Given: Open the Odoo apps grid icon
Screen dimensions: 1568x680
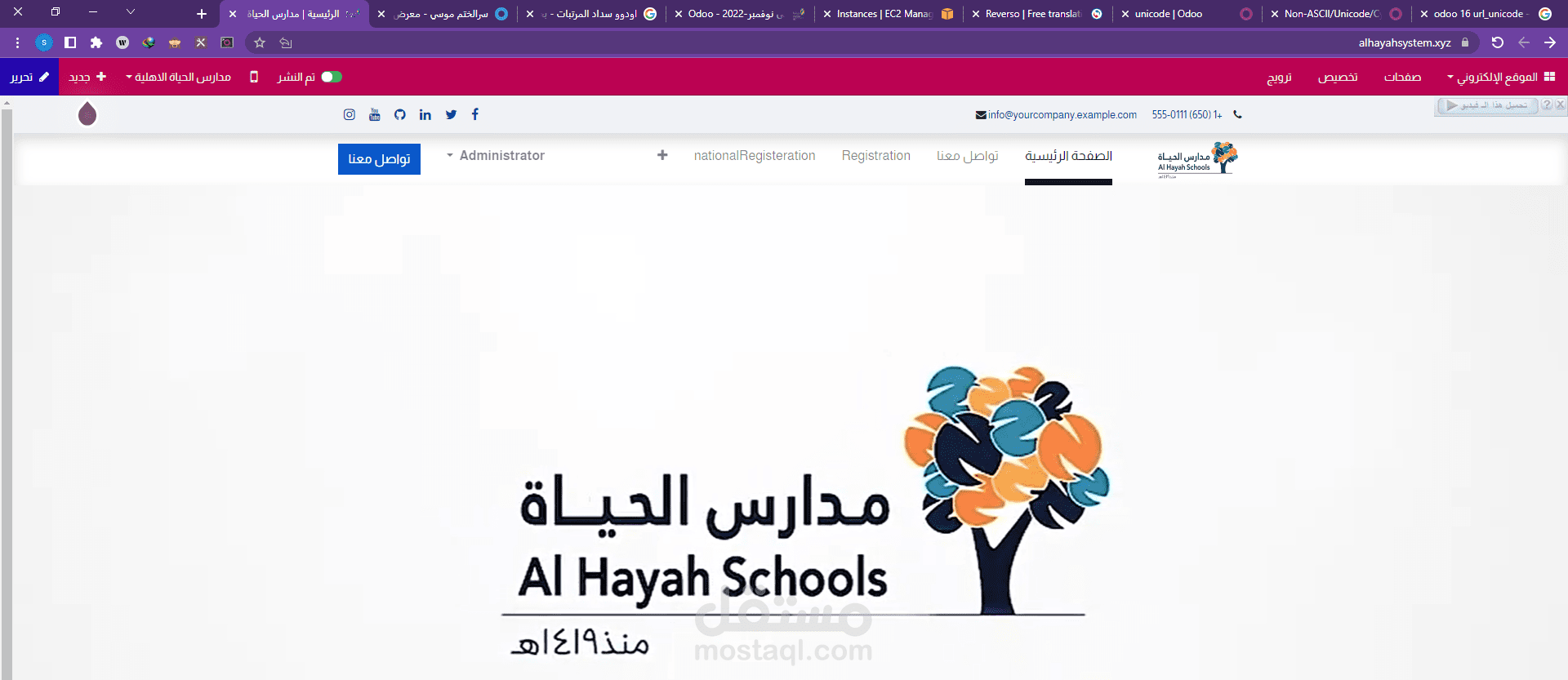Looking at the screenshot, I should point(1549,77).
